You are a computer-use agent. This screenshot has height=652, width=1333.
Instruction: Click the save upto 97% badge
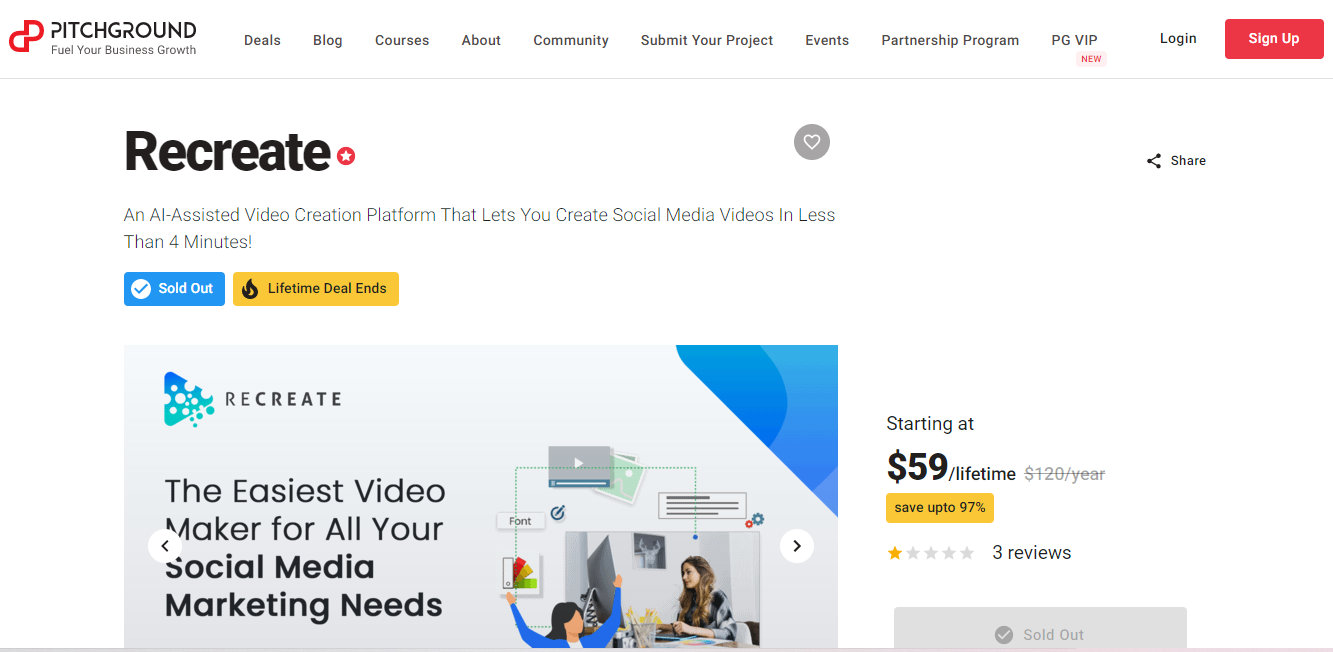pos(940,508)
